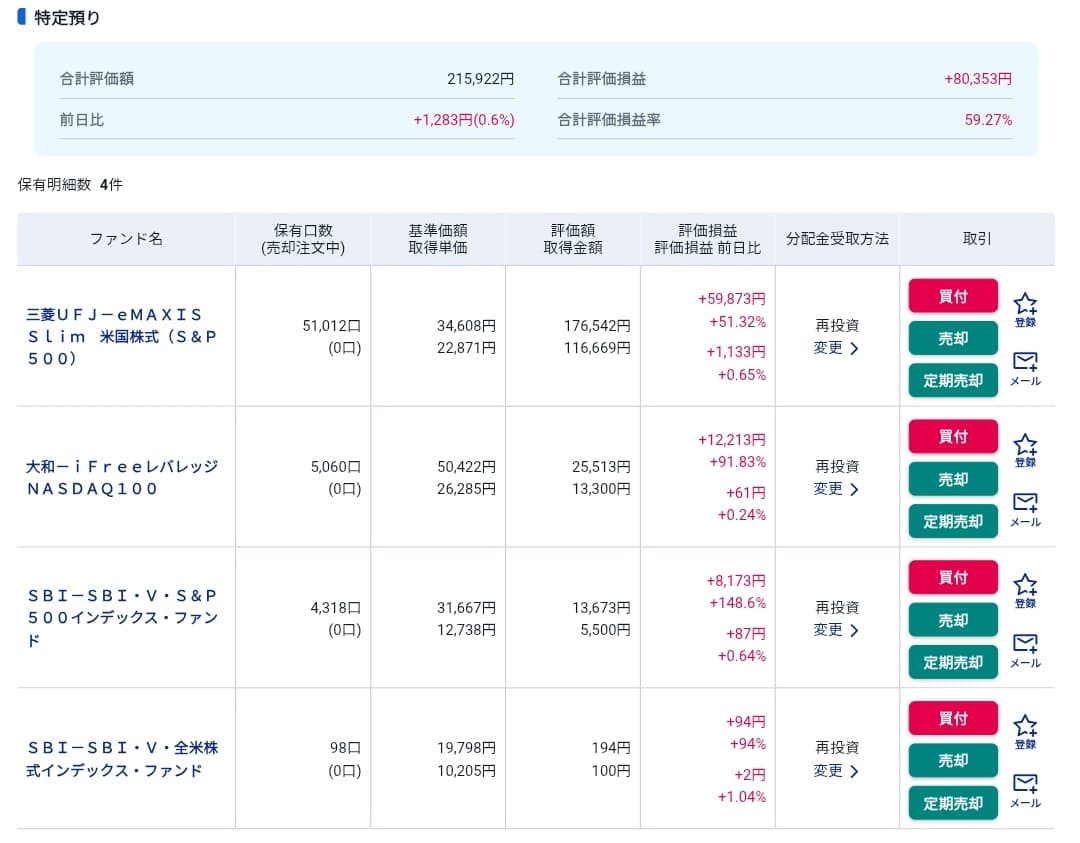Viewport: 1080px width, 843px height.
Task: Click 変更 chevron for SBI・V・全米株式 fund
Action: coord(852,771)
